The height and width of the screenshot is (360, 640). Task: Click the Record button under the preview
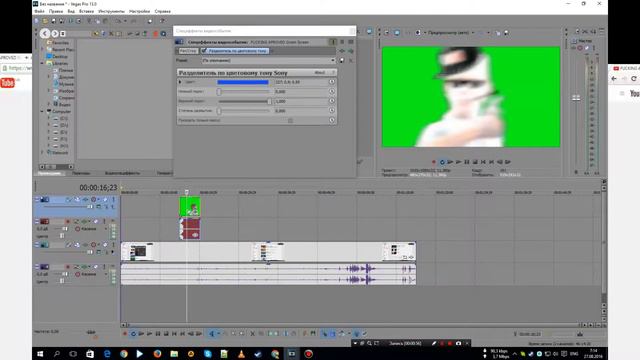(433, 162)
